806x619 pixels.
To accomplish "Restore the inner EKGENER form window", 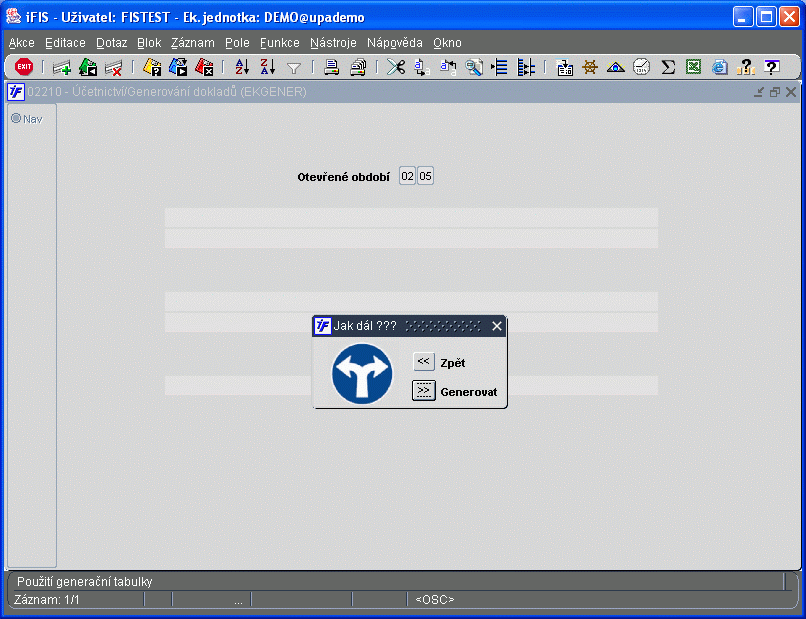I will pos(775,92).
